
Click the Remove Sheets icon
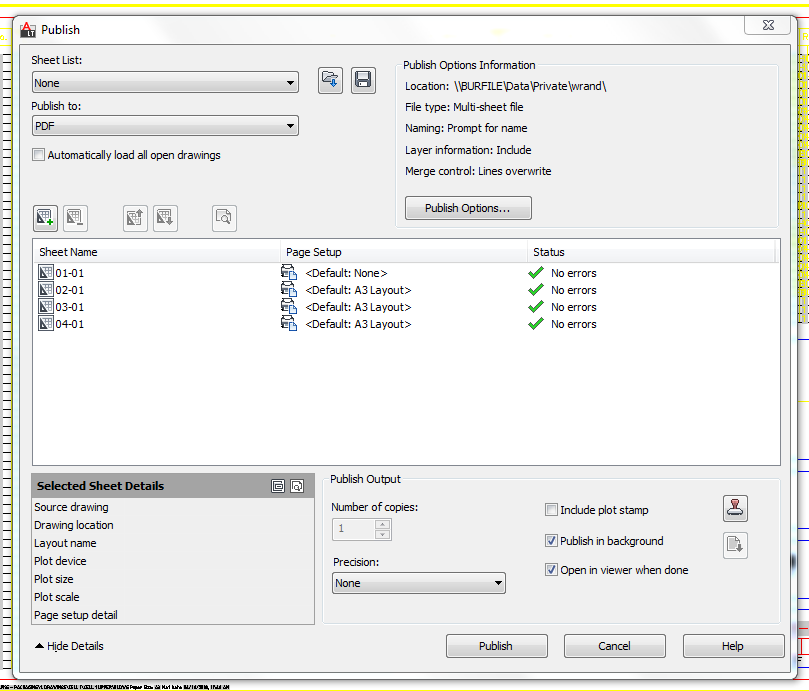74,218
